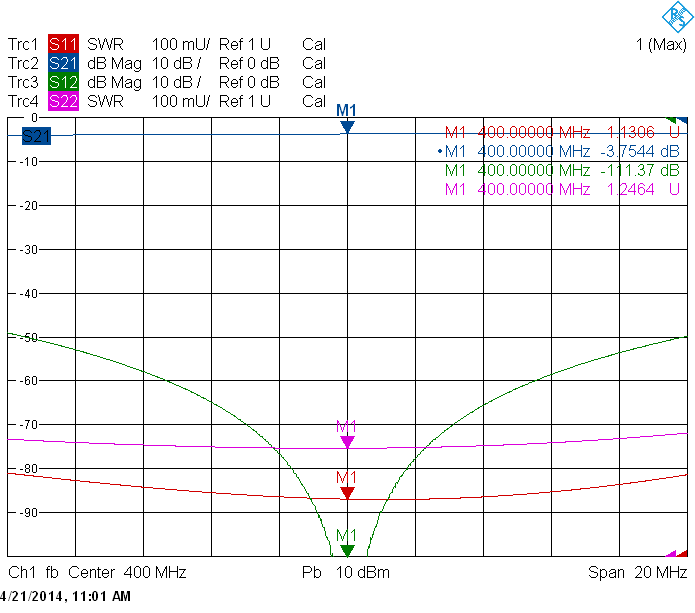Click the magenta M1 marker on S22 trace
The image size is (695, 613).
coord(347,441)
